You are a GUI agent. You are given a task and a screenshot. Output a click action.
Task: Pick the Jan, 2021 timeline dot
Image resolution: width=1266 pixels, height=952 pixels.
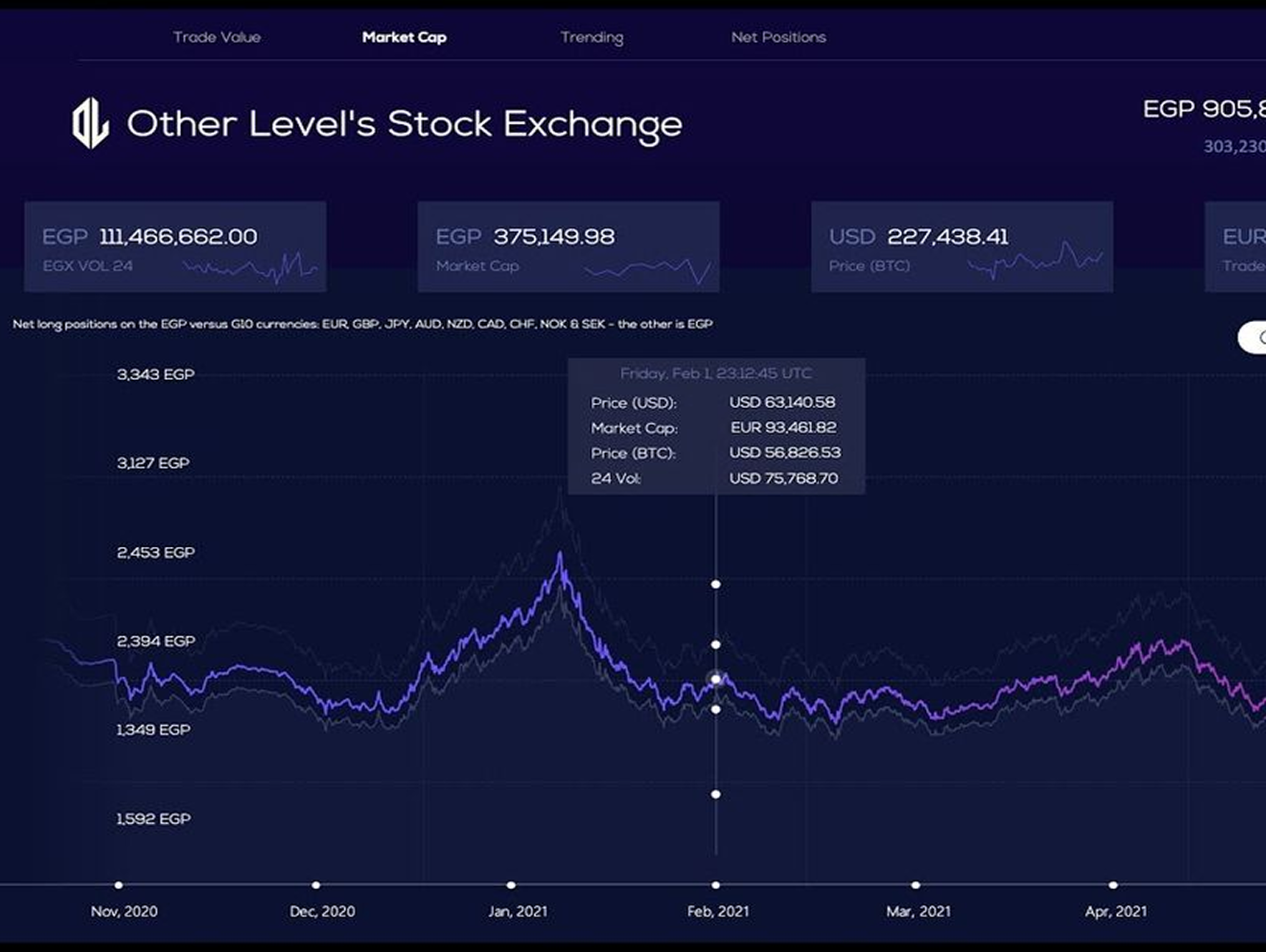(x=511, y=885)
